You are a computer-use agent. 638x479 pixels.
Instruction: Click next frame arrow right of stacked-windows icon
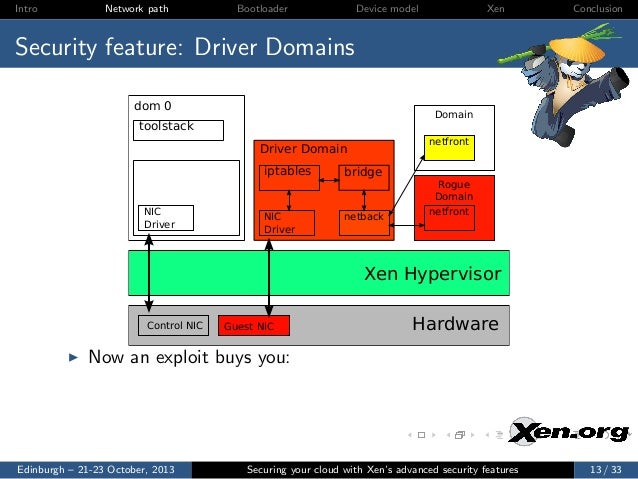tap(472, 435)
